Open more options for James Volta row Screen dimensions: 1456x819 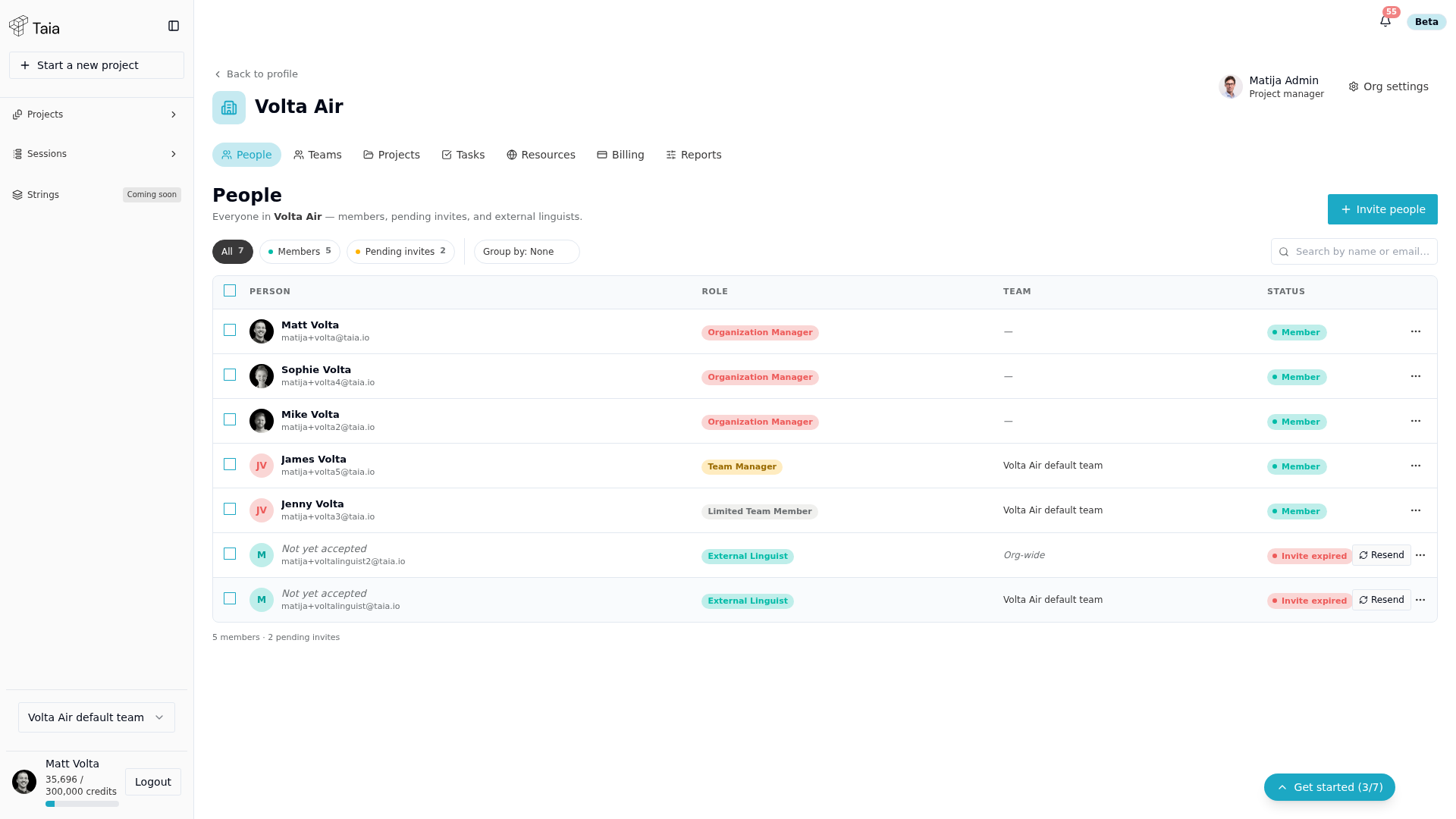(x=1416, y=466)
